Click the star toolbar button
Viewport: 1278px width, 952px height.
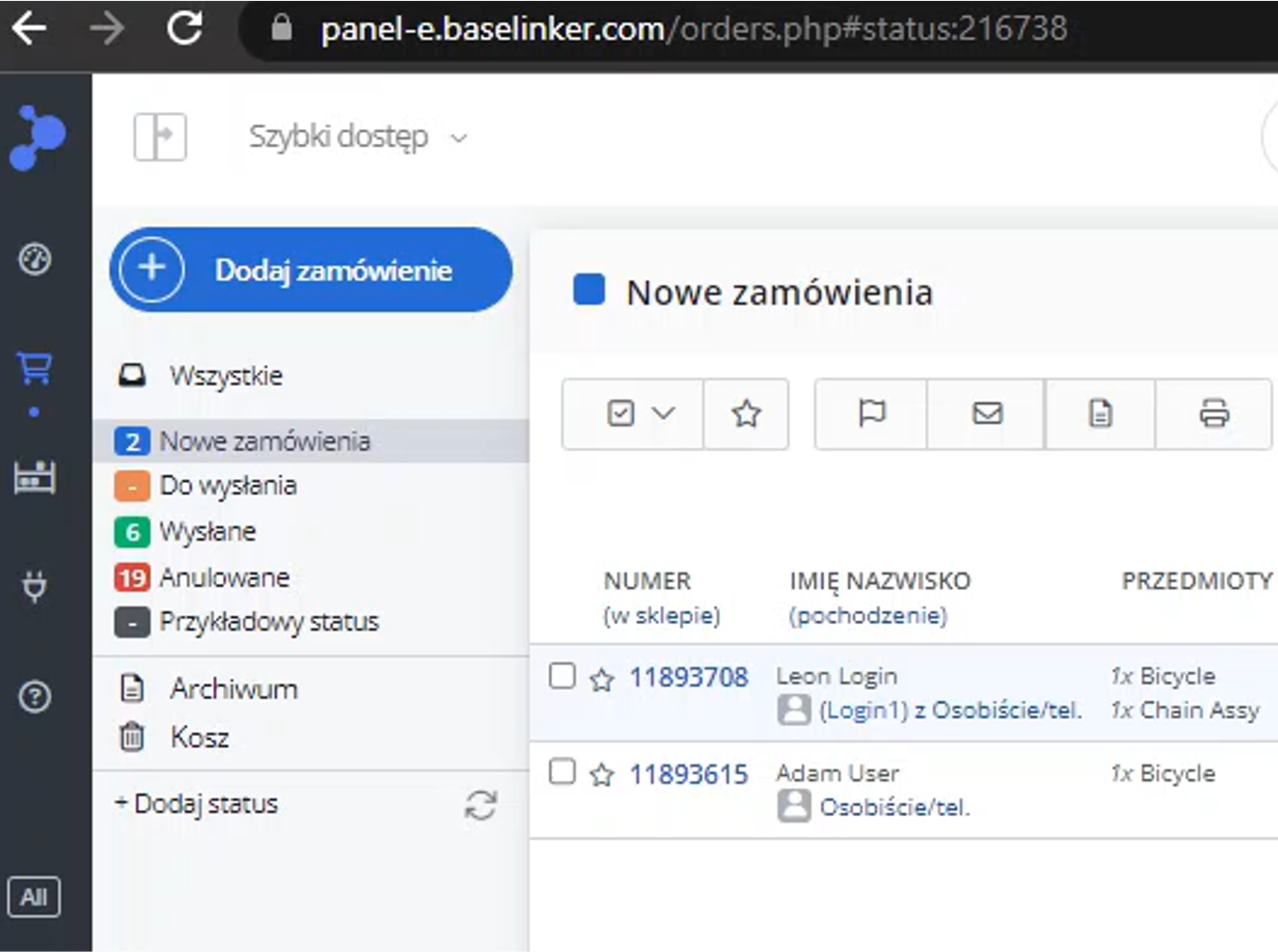click(747, 414)
